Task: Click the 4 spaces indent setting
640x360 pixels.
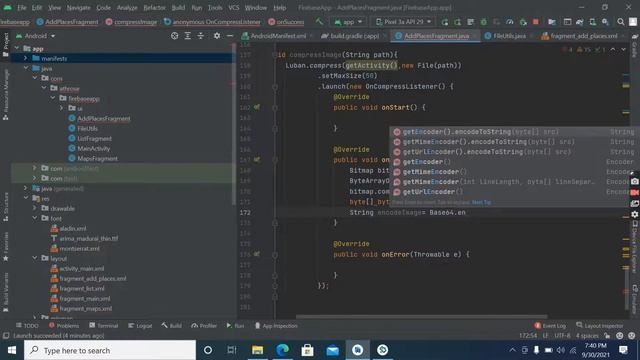Action: pyautogui.click(x=587, y=336)
